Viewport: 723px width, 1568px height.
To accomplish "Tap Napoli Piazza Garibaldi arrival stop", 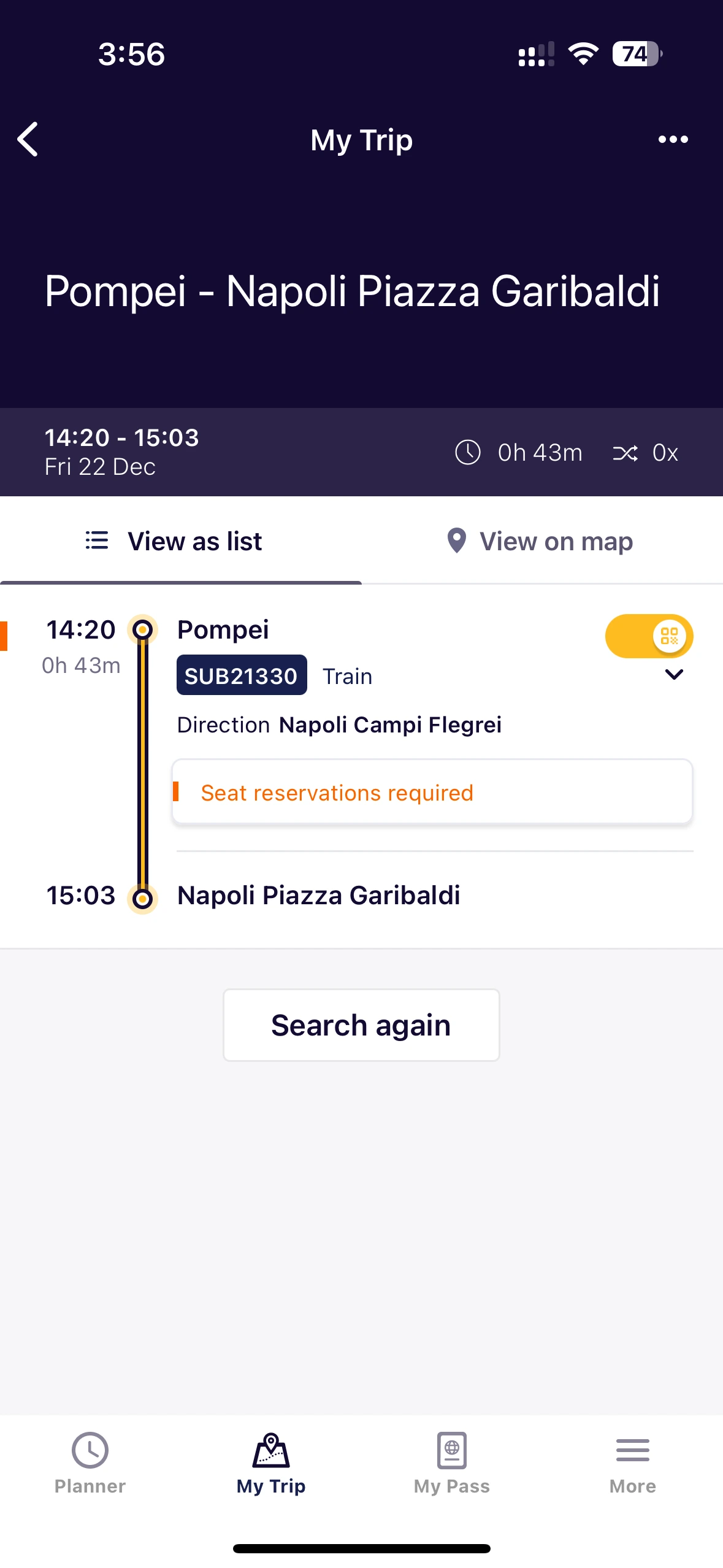I will click(x=318, y=896).
